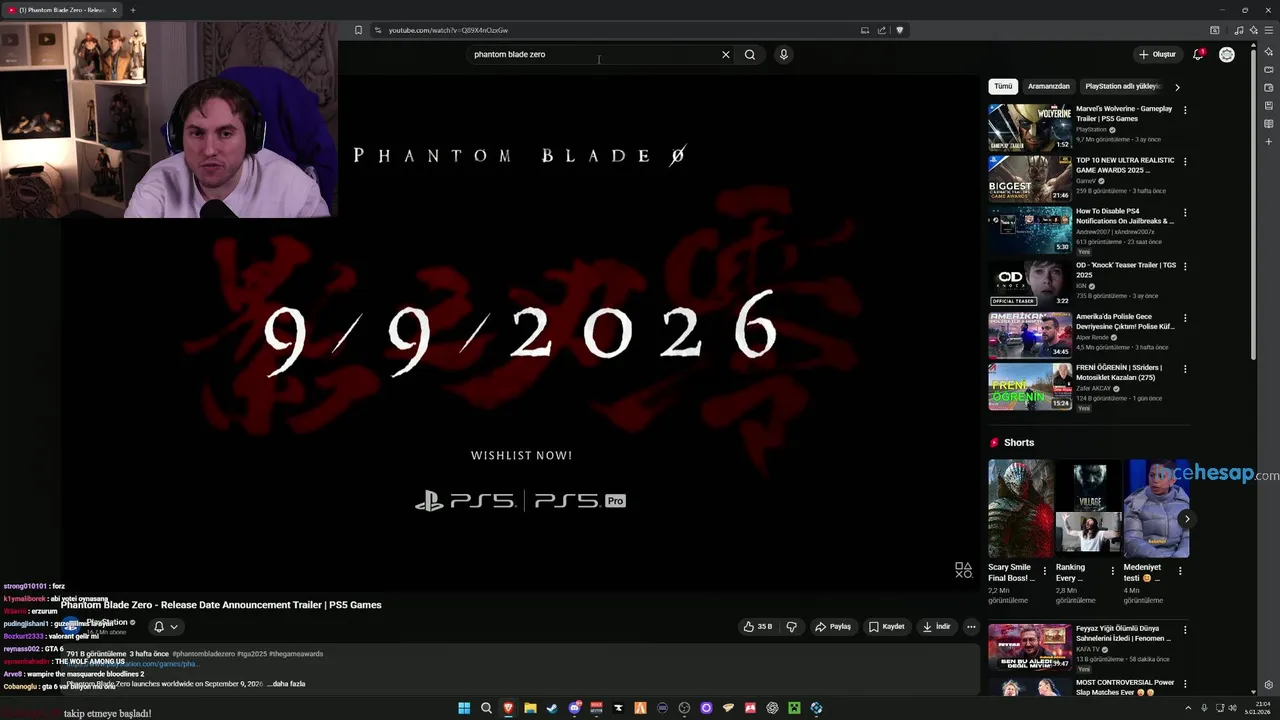This screenshot has width=1280, height=720.
Task: Open site settings icon beside URL
Action: pyautogui.click(x=377, y=30)
